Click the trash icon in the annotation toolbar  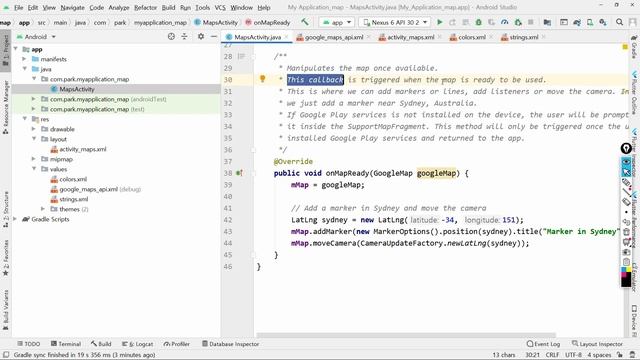coord(626,232)
